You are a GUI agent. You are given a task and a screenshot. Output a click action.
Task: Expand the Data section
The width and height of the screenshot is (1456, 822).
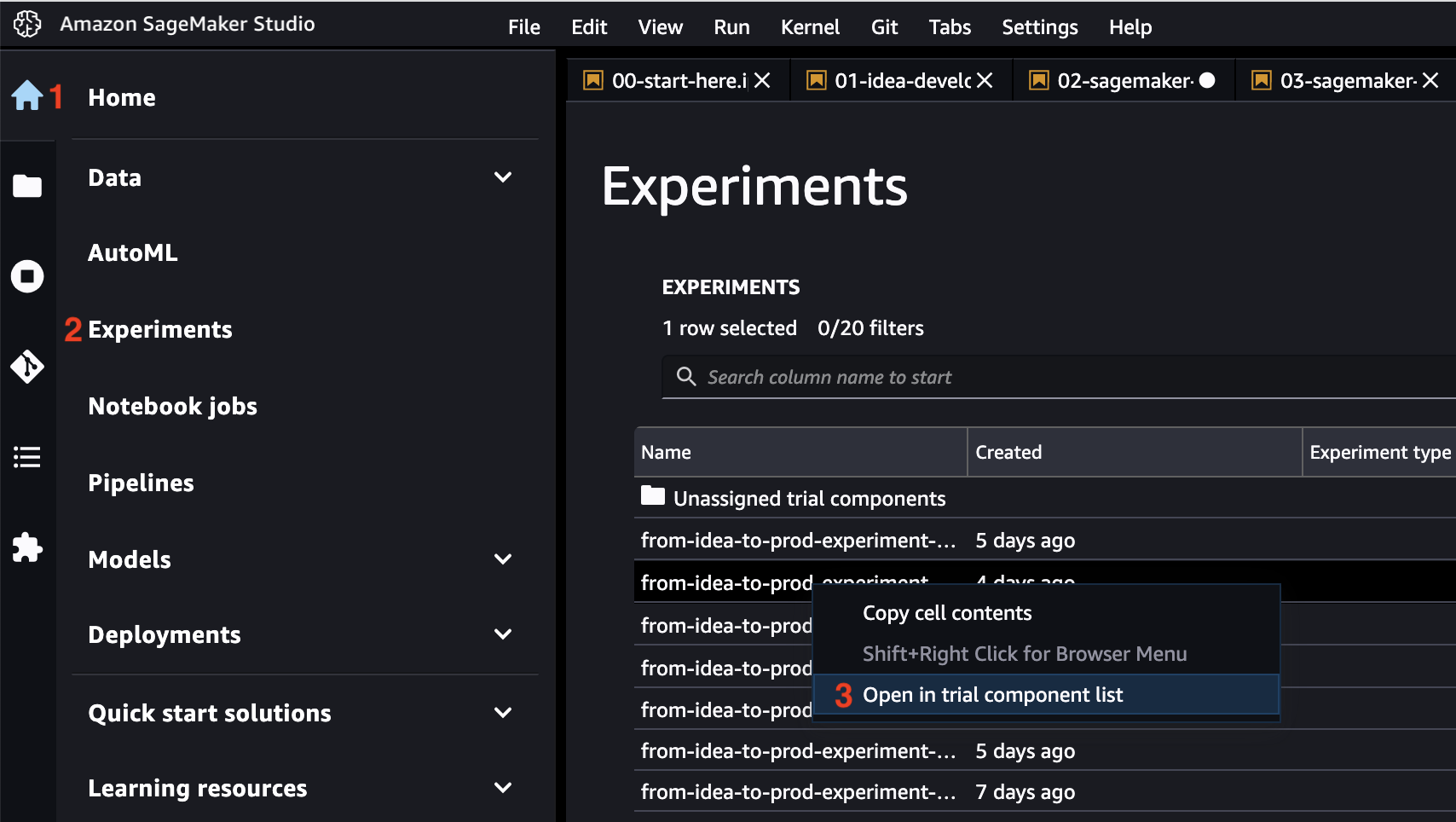click(503, 177)
